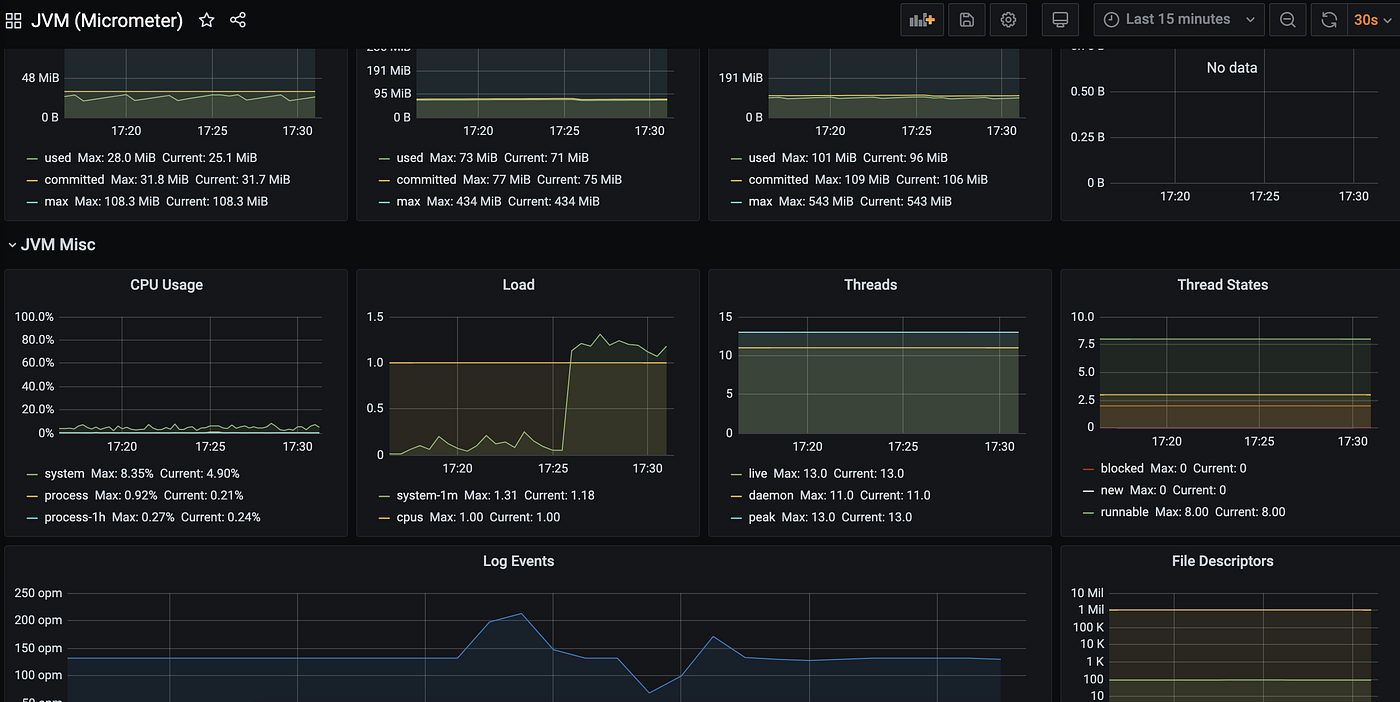The width and height of the screenshot is (1400, 702).
Task: Star the JVM (Micrometer) dashboard
Action: click(206, 19)
